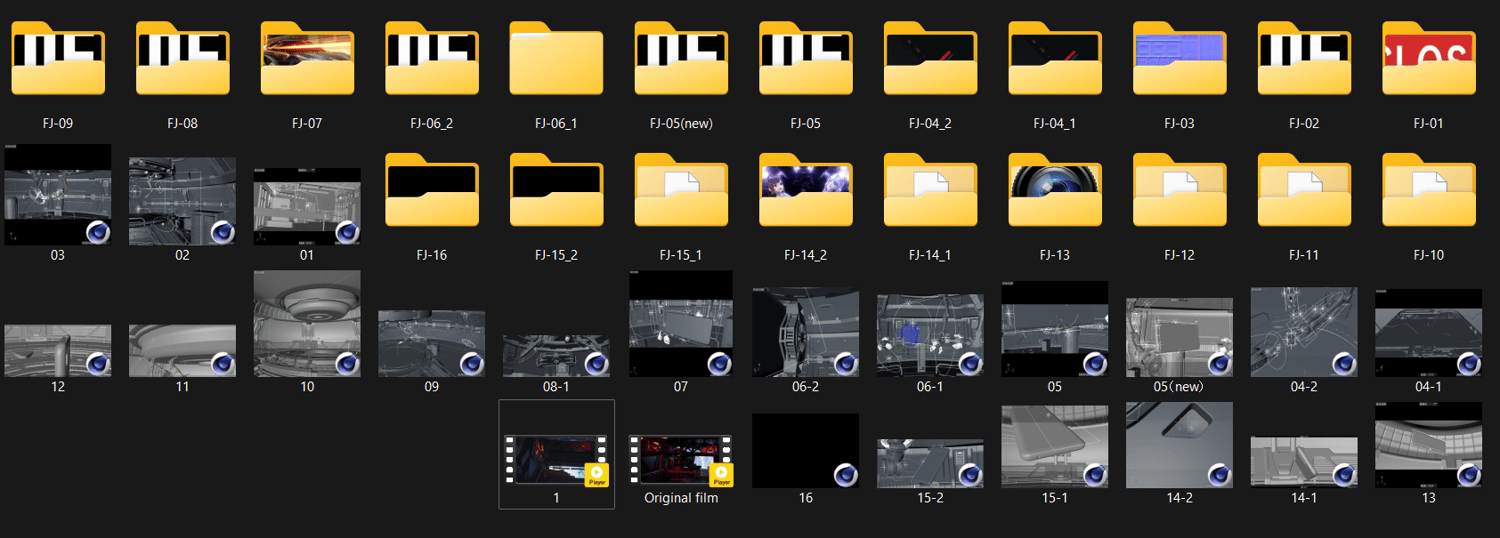Select the FJ-14_1 folder icon
This screenshot has width=1500, height=538.
click(x=930, y=190)
